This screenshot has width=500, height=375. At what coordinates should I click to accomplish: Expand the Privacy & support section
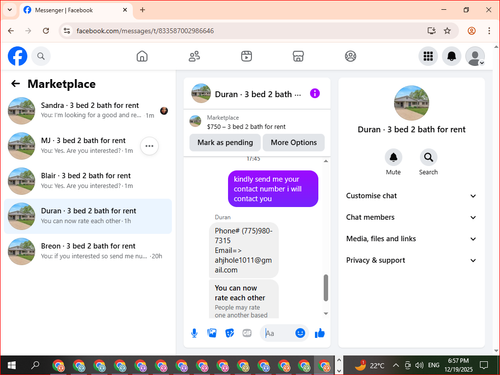coord(411,260)
